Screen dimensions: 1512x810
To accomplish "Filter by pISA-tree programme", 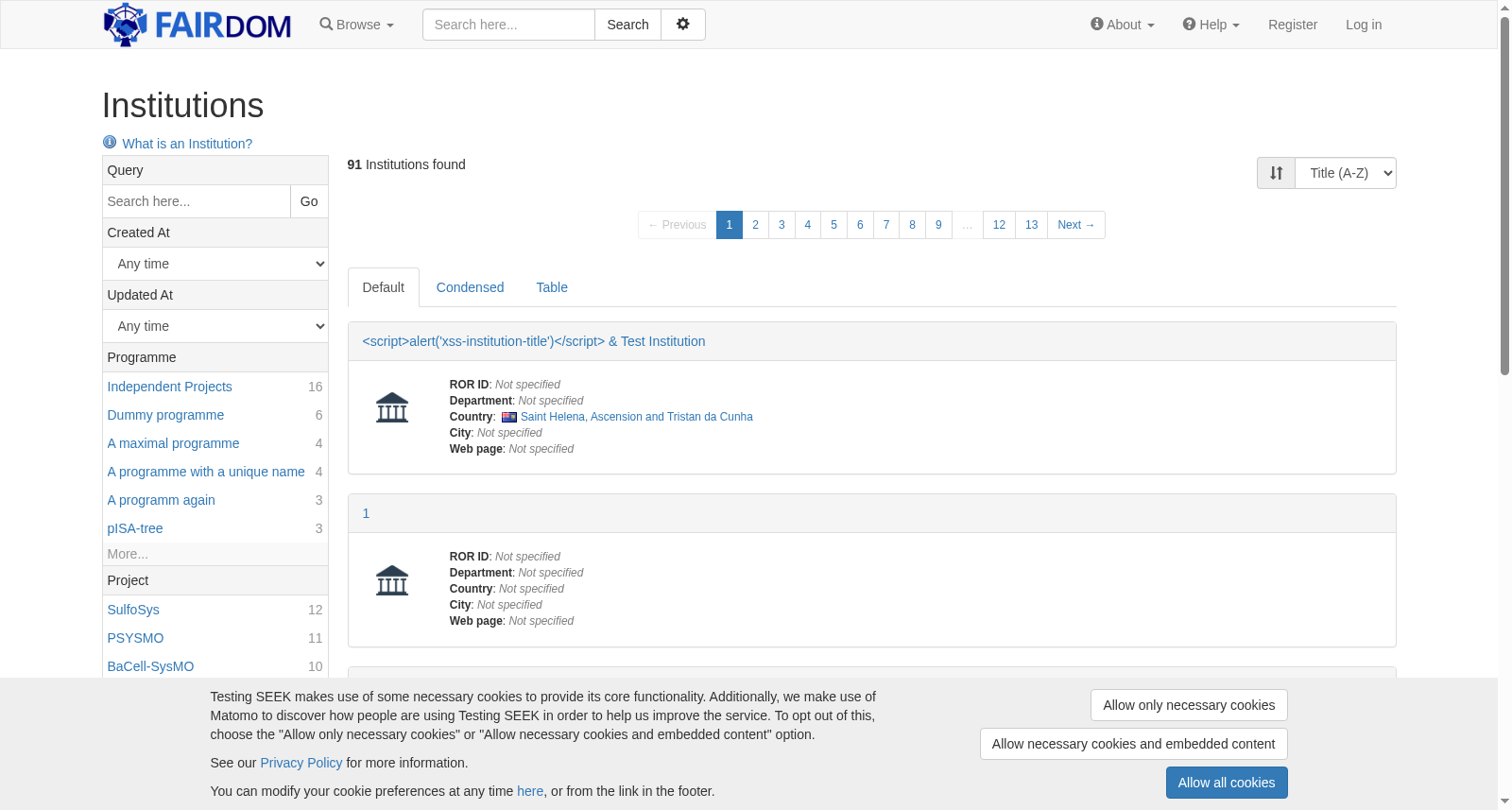I will [135, 528].
